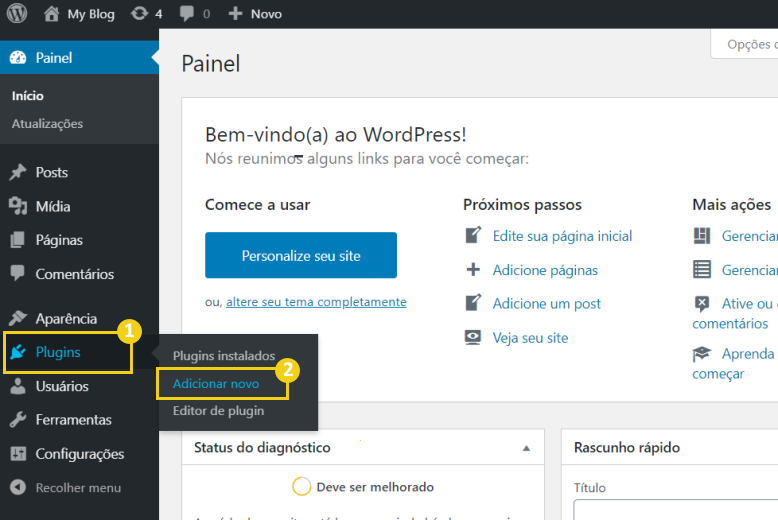The height and width of the screenshot is (520, 778).
Task: Open the Painel menu item
Action: click(79, 58)
